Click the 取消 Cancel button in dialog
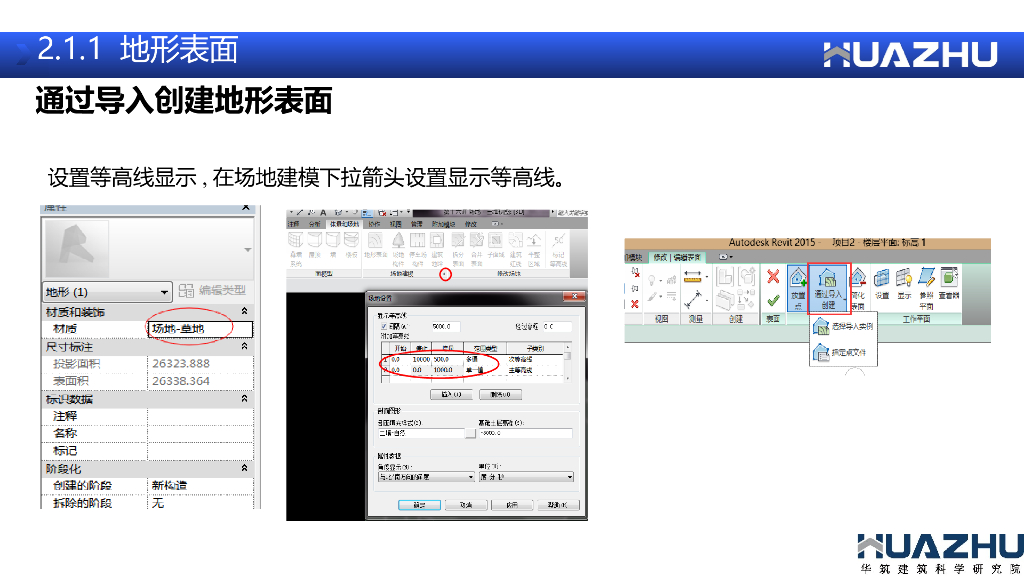 [x=466, y=505]
